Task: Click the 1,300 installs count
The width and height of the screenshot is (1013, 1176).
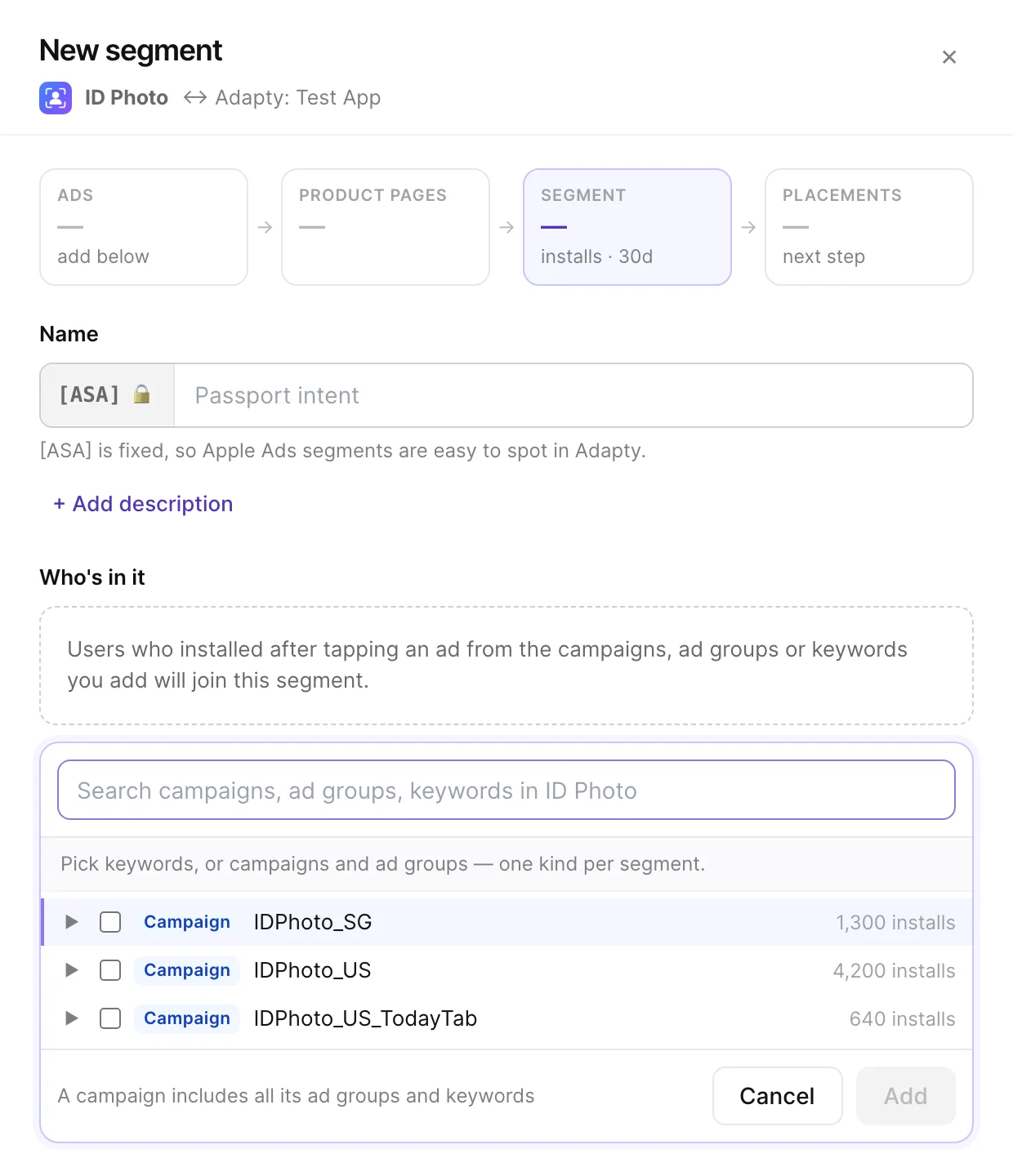Action: pyautogui.click(x=895, y=922)
